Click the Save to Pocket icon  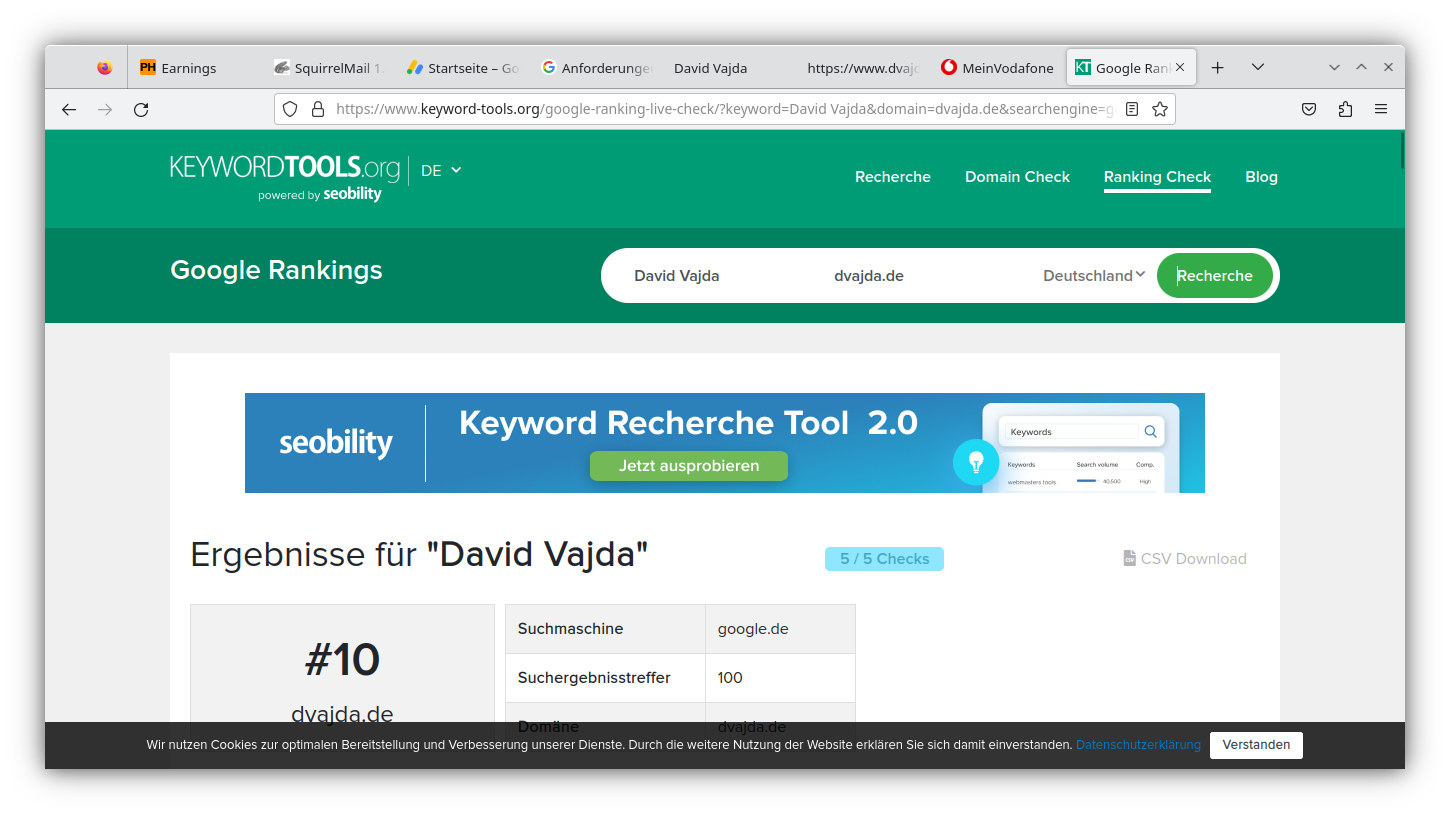(1309, 110)
